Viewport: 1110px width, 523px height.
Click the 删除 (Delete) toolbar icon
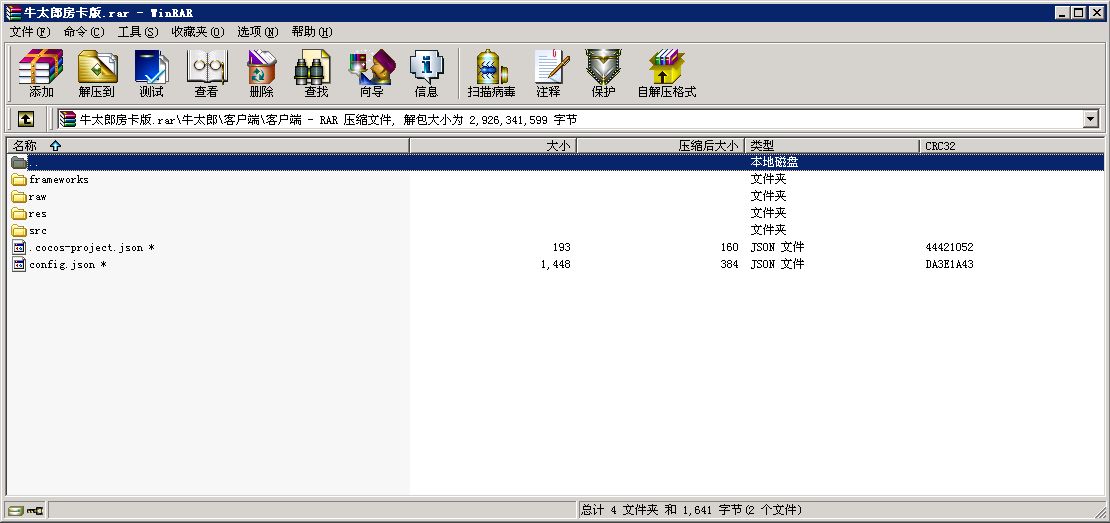pos(261,74)
